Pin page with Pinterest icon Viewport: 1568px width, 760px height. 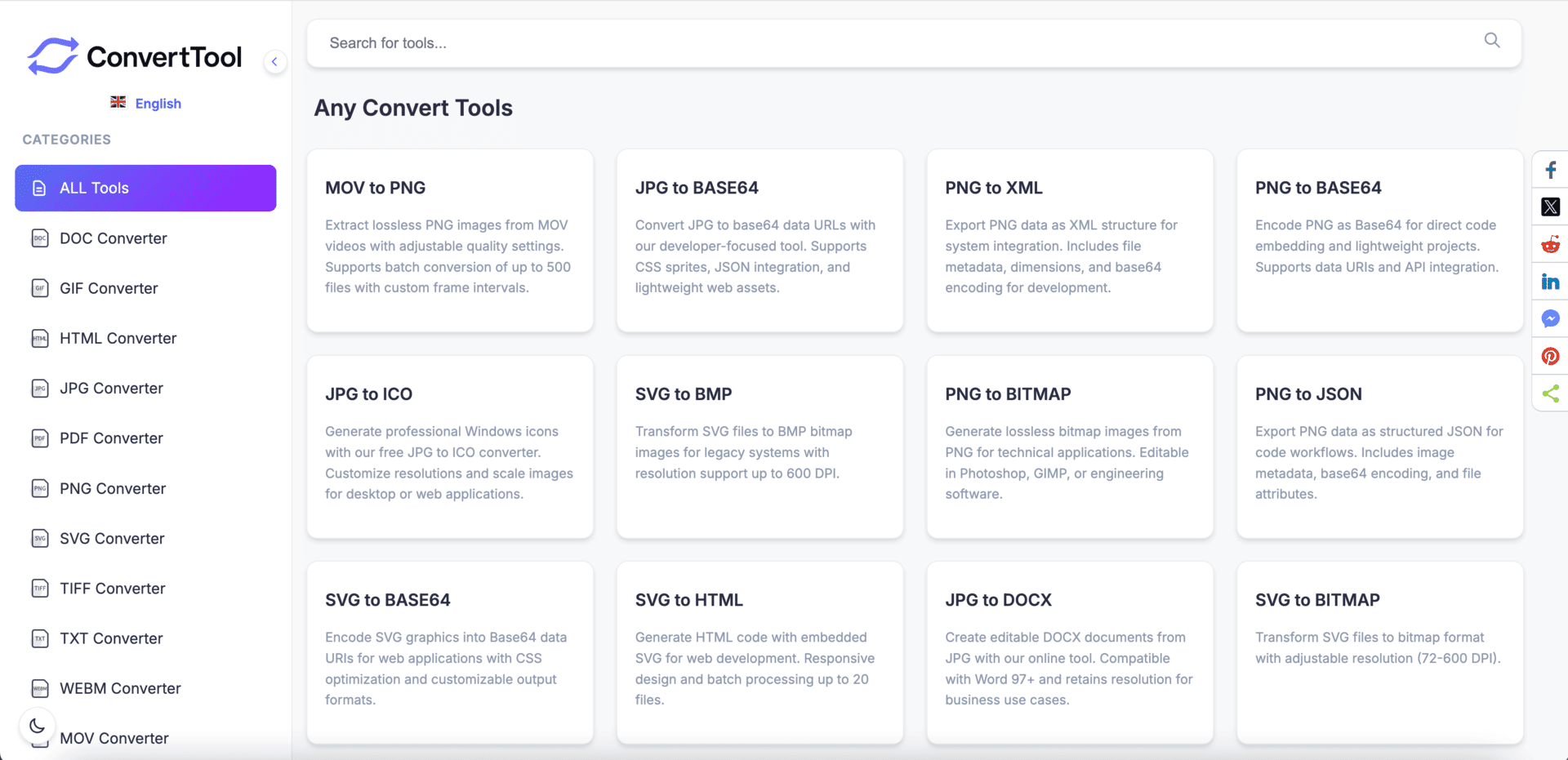pyautogui.click(x=1550, y=357)
